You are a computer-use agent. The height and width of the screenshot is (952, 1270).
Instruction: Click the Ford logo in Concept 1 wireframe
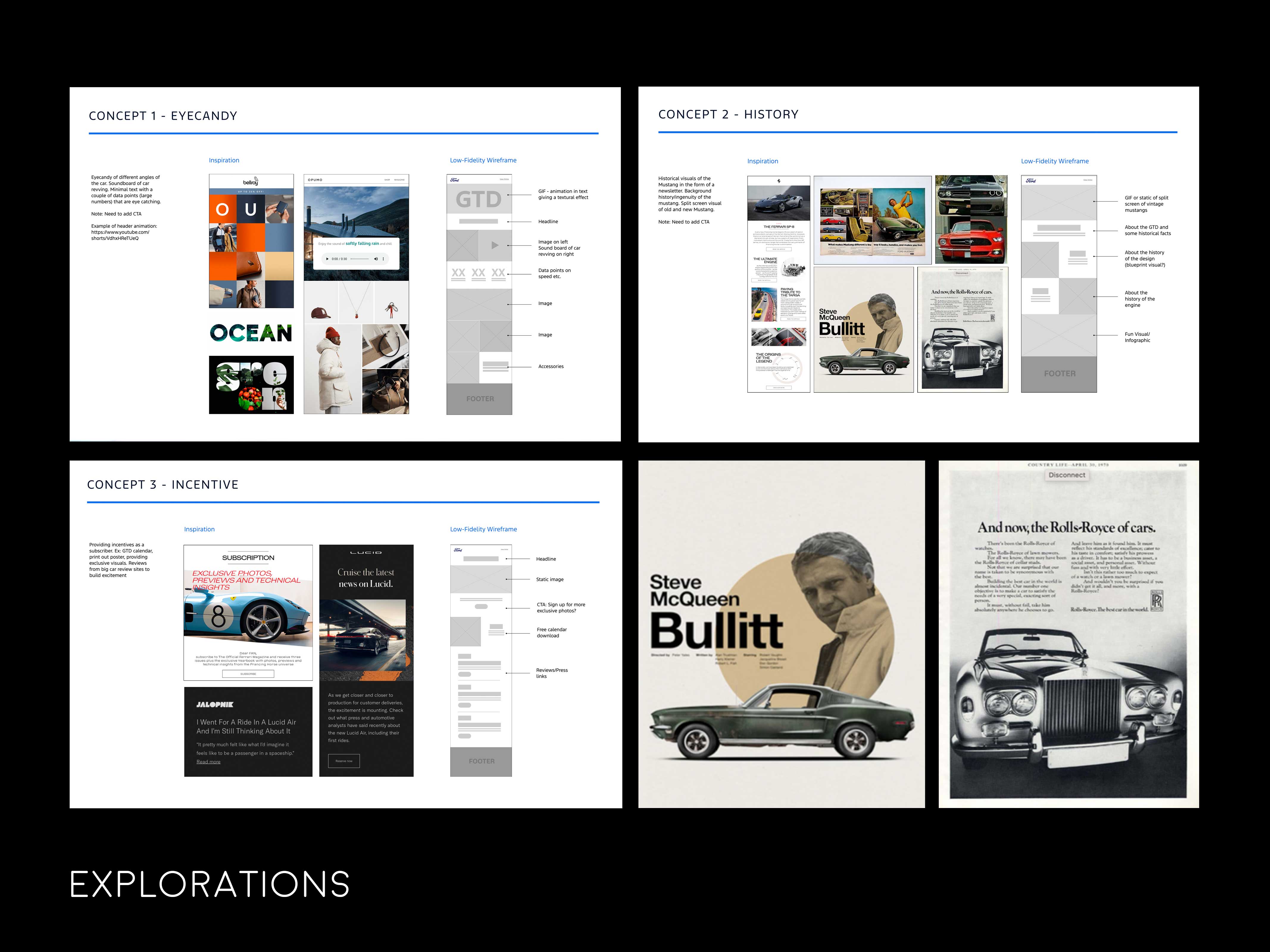pos(455,180)
